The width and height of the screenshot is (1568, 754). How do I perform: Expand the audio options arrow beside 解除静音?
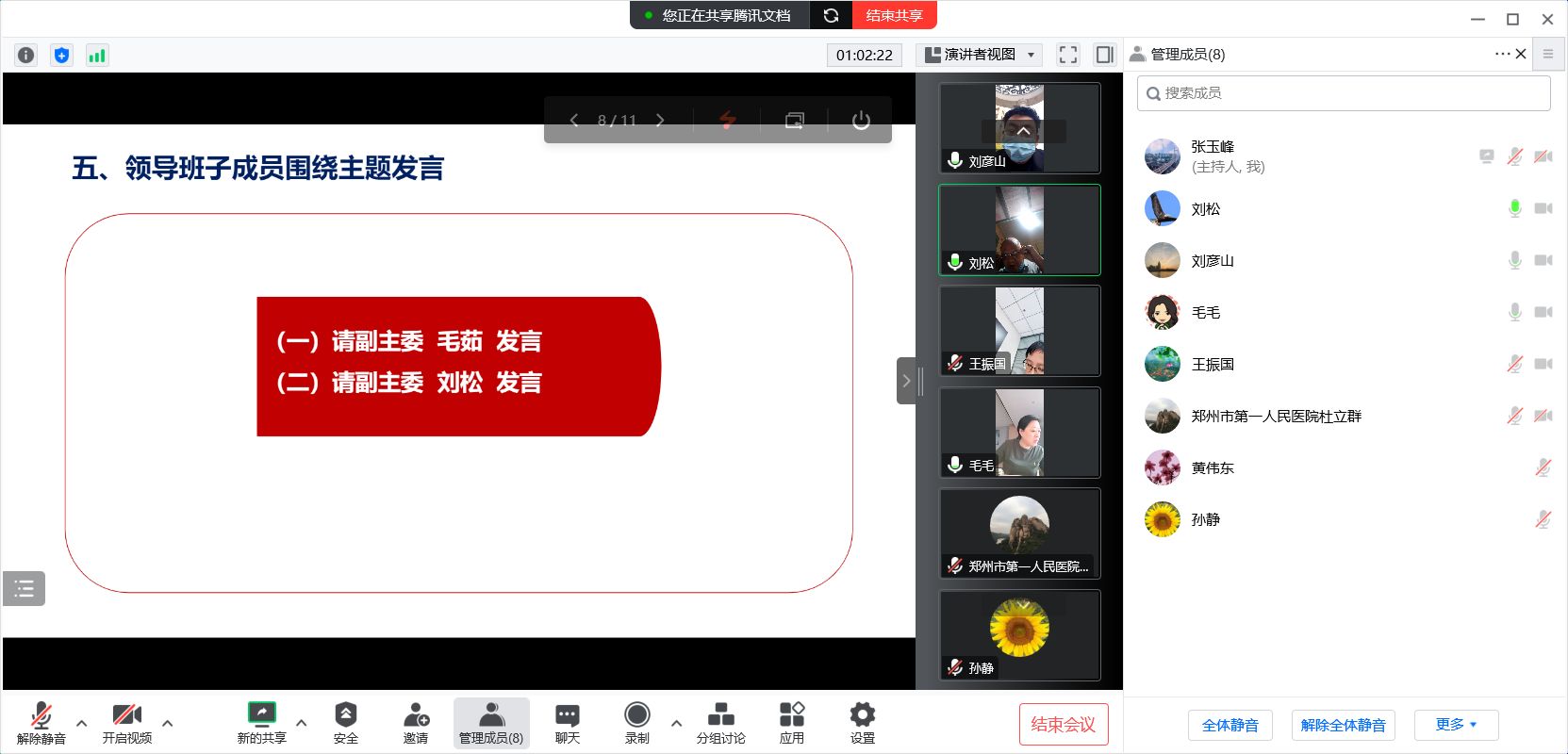81,723
